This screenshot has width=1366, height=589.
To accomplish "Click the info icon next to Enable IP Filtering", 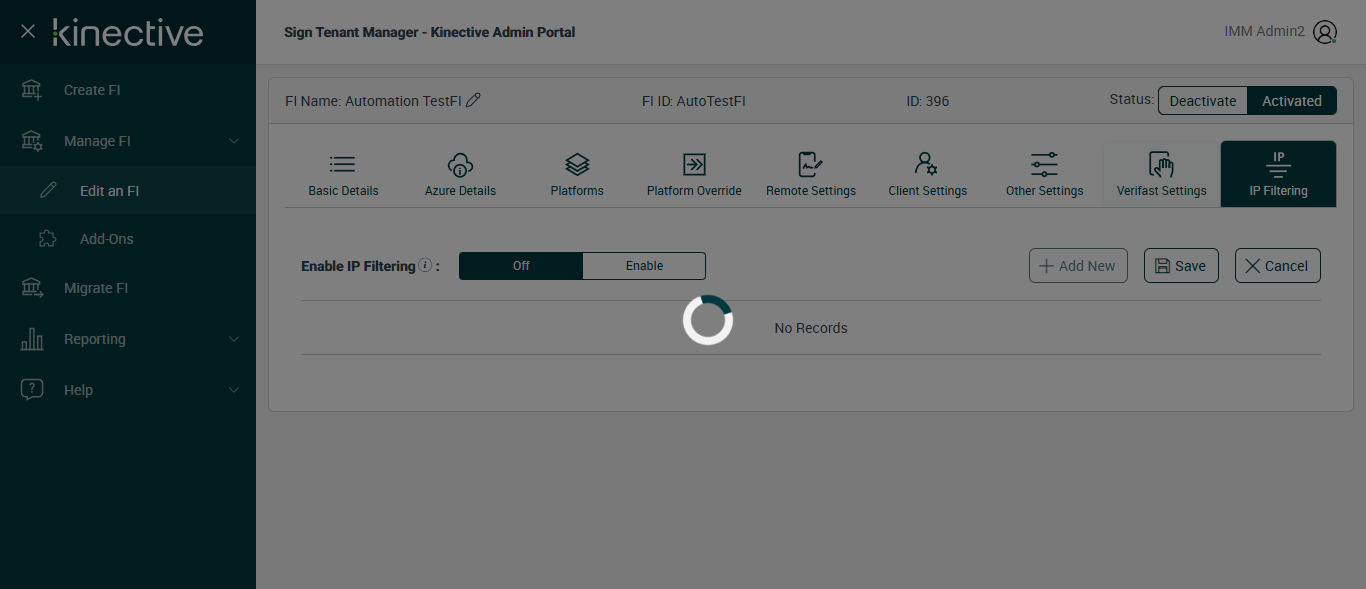I will tap(425, 266).
